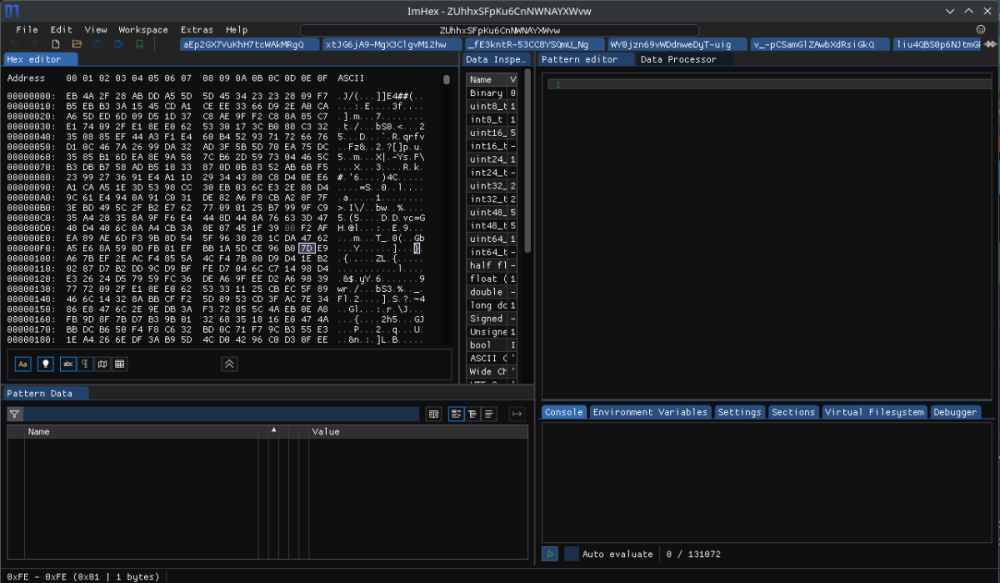
Task: Enable the Auto evaluate checkbox
Action: pos(571,553)
